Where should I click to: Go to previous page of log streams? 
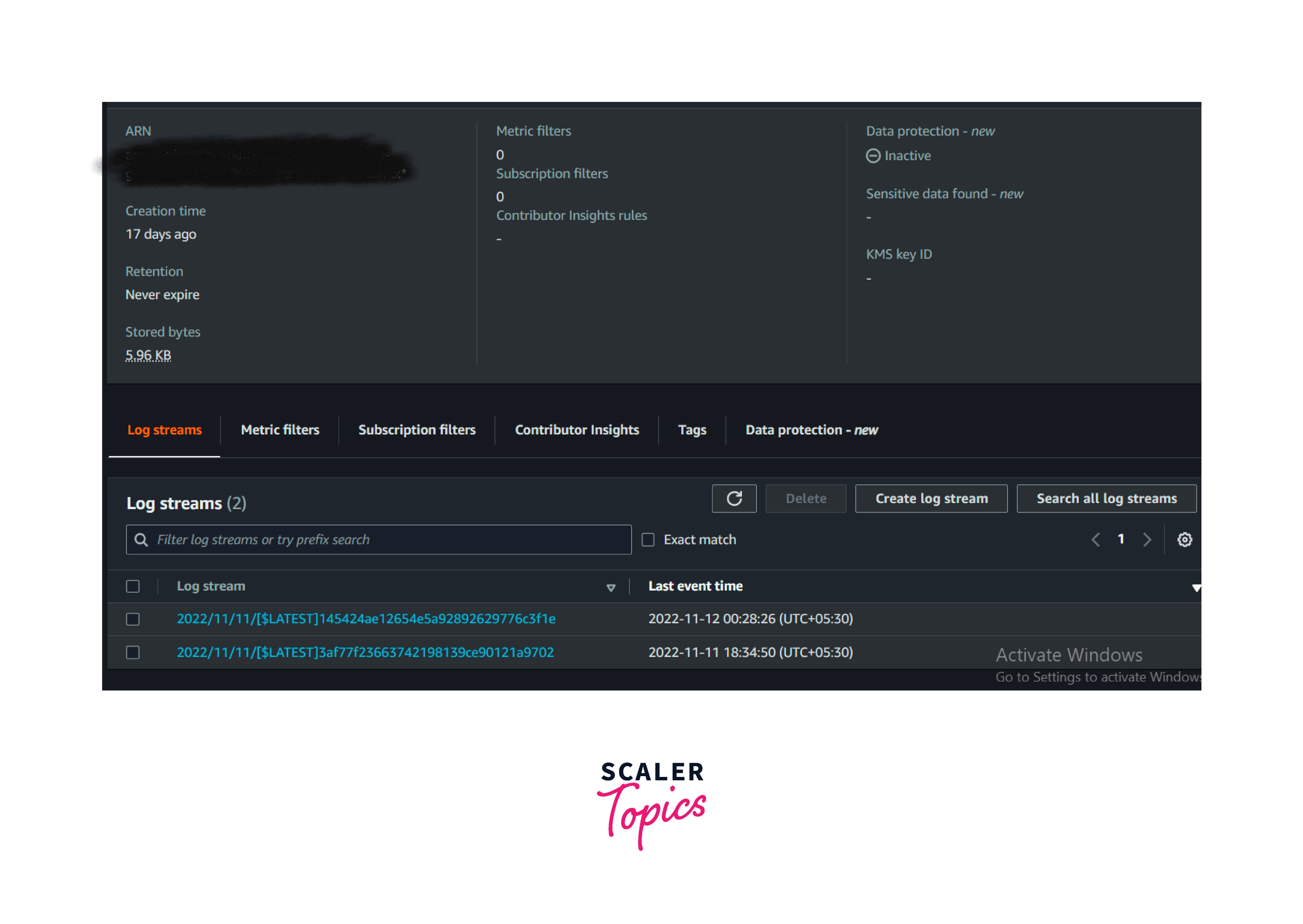1095,539
